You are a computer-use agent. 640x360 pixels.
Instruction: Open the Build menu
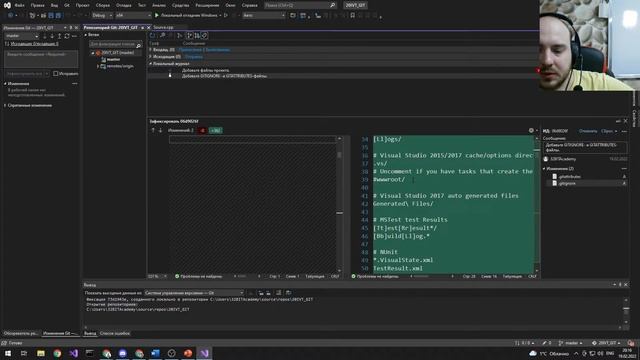102,5
